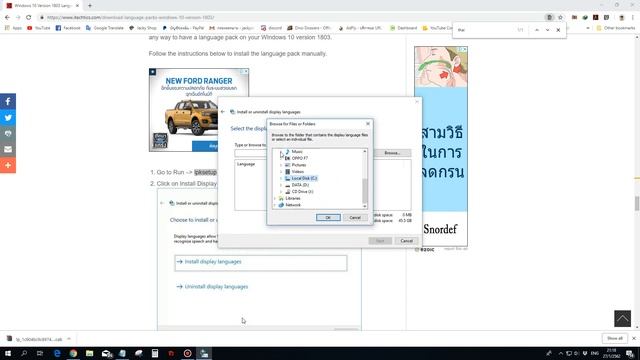Screen dimensions: 640x360
Task: Expand the Network node
Action: pyautogui.click(x=275, y=205)
